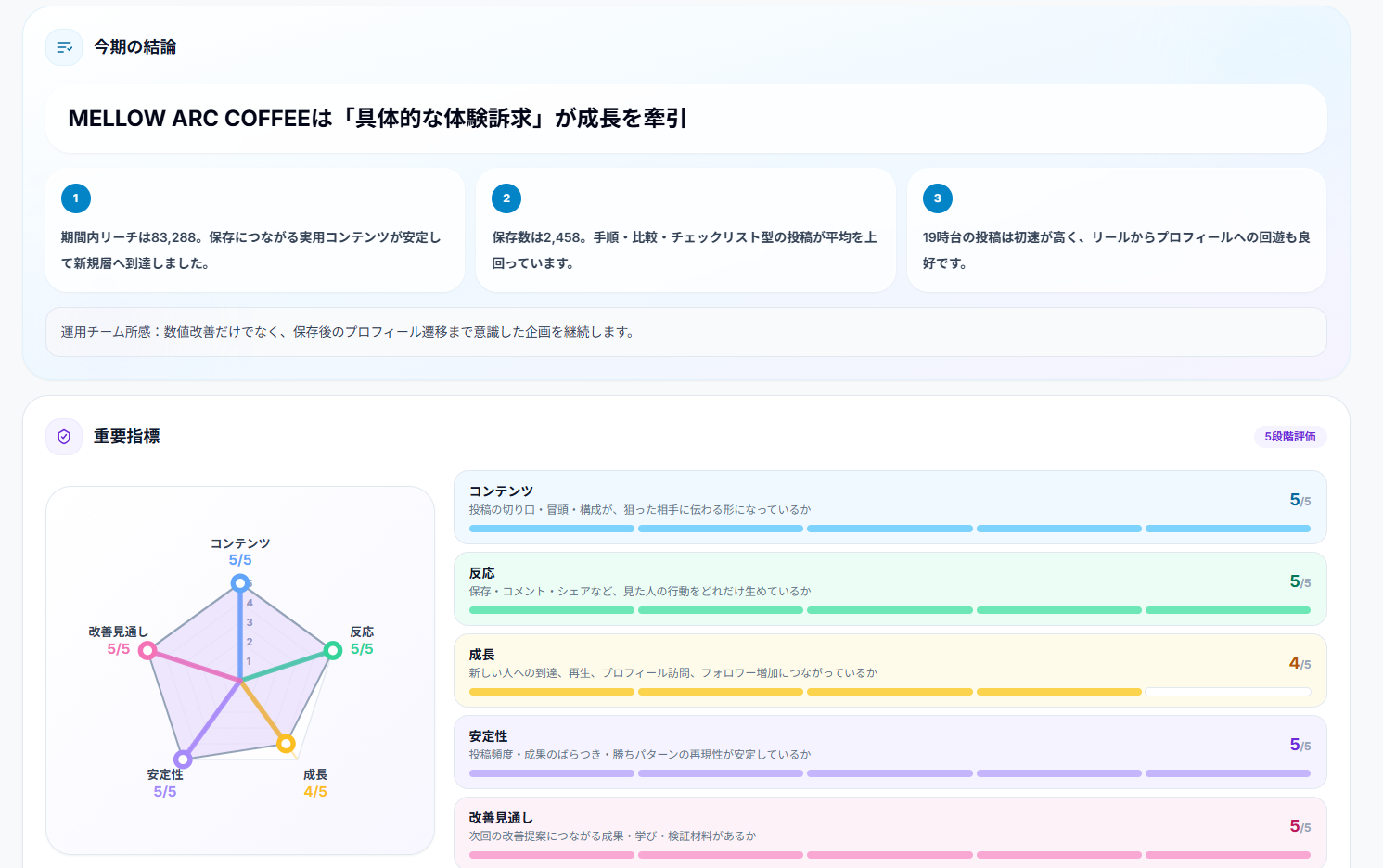Click the 安定性 5/5 label on radar chart
The height and width of the screenshot is (868, 1383).
click(165, 784)
